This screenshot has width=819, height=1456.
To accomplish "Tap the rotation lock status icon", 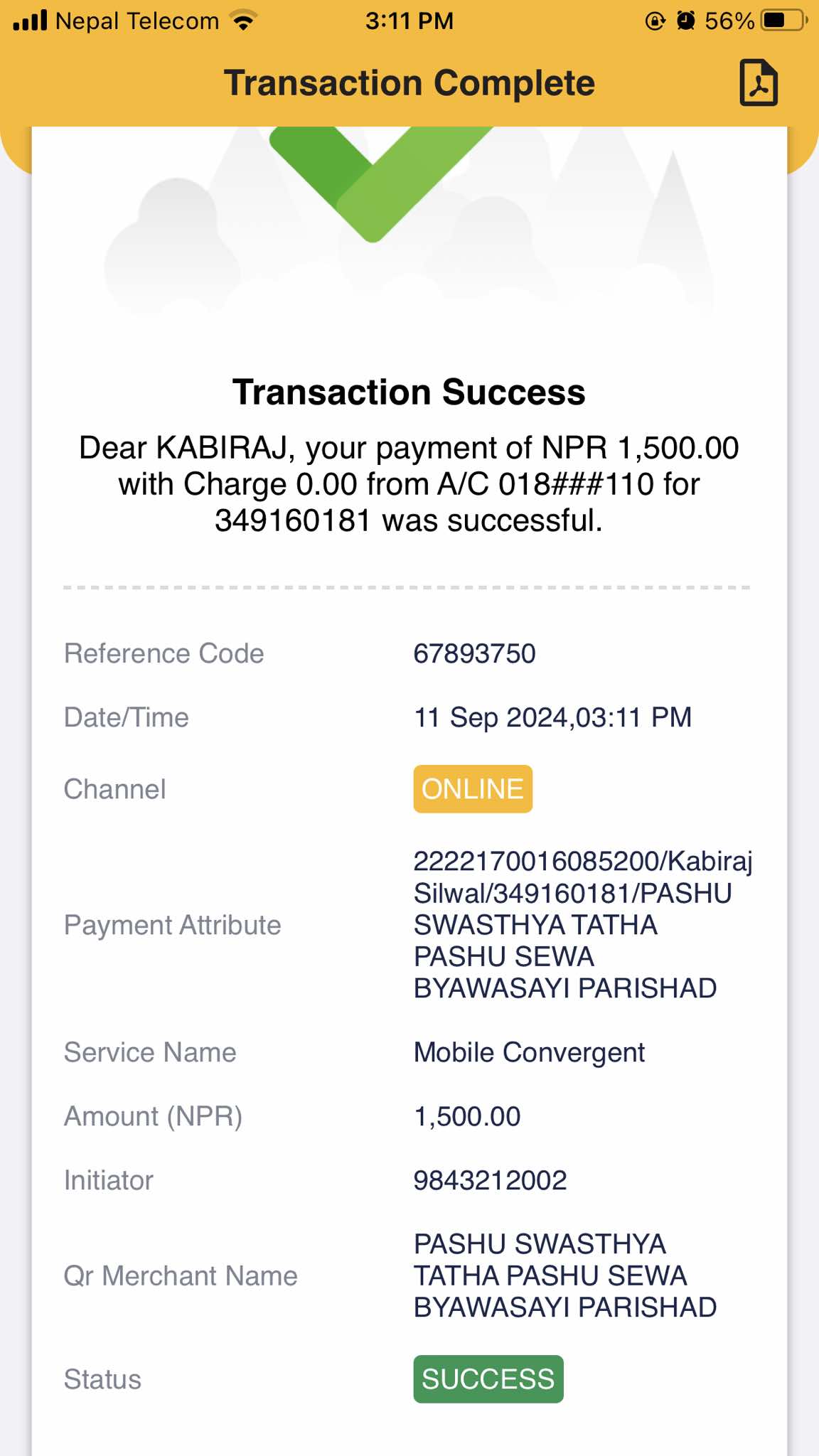I will pos(655,21).
